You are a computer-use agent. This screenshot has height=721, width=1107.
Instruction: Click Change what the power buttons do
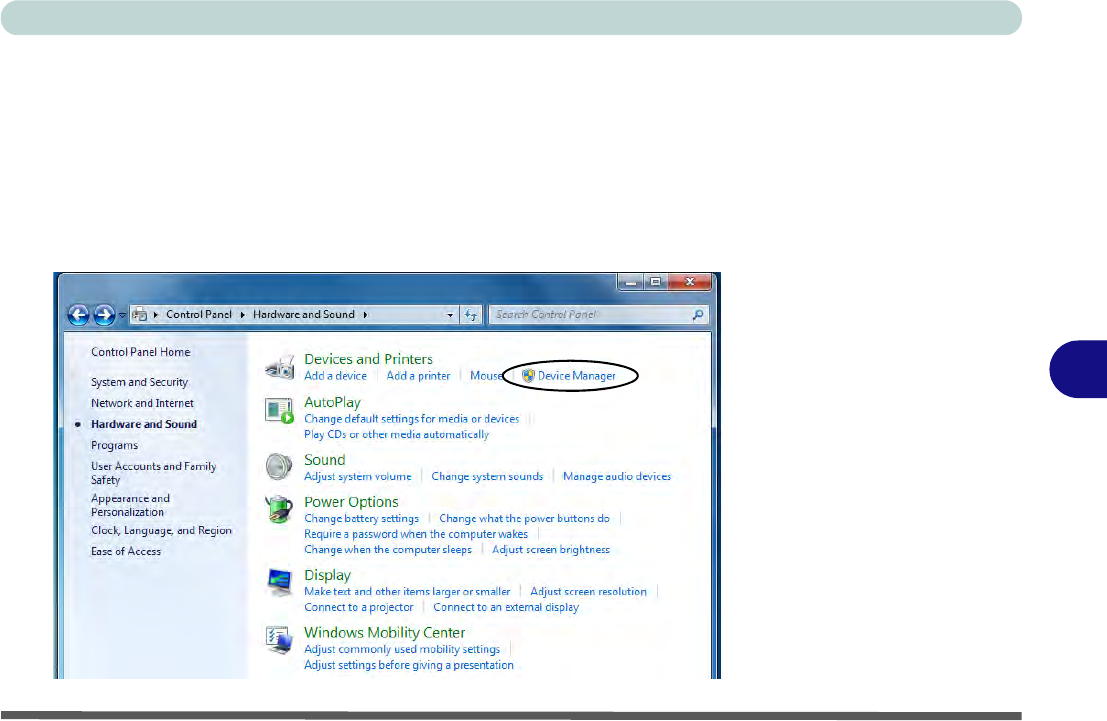click(524, 518)
